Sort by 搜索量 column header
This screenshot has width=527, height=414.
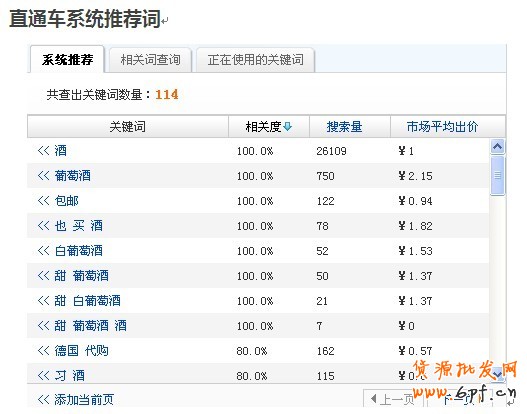click(344, 127)
